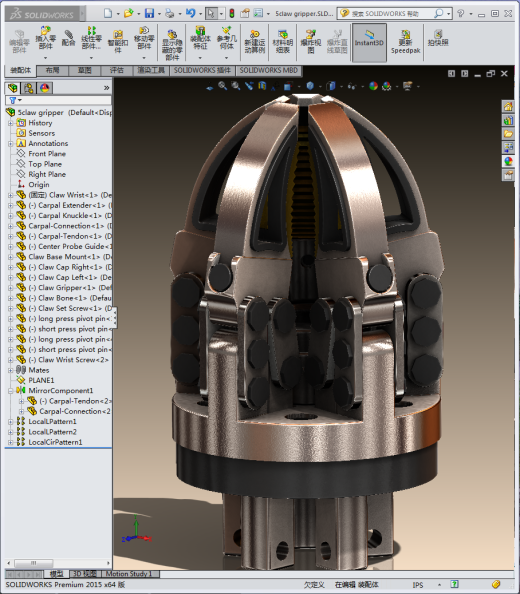Switch to the FeatureManager design tree tab
Image resolution: width=520 pixels, height=594 pixels.
pos(13,88)
